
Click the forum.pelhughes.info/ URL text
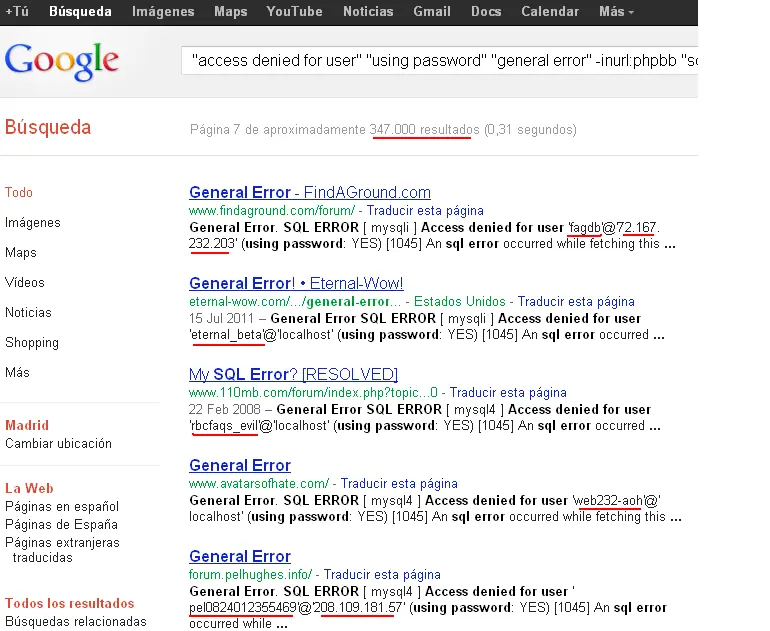[250, 575]
